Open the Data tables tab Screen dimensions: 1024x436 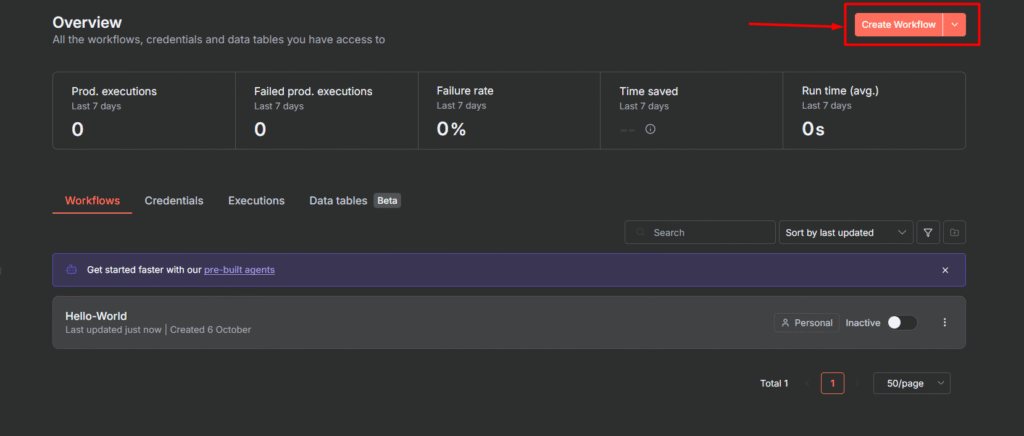tap(338, 201)
